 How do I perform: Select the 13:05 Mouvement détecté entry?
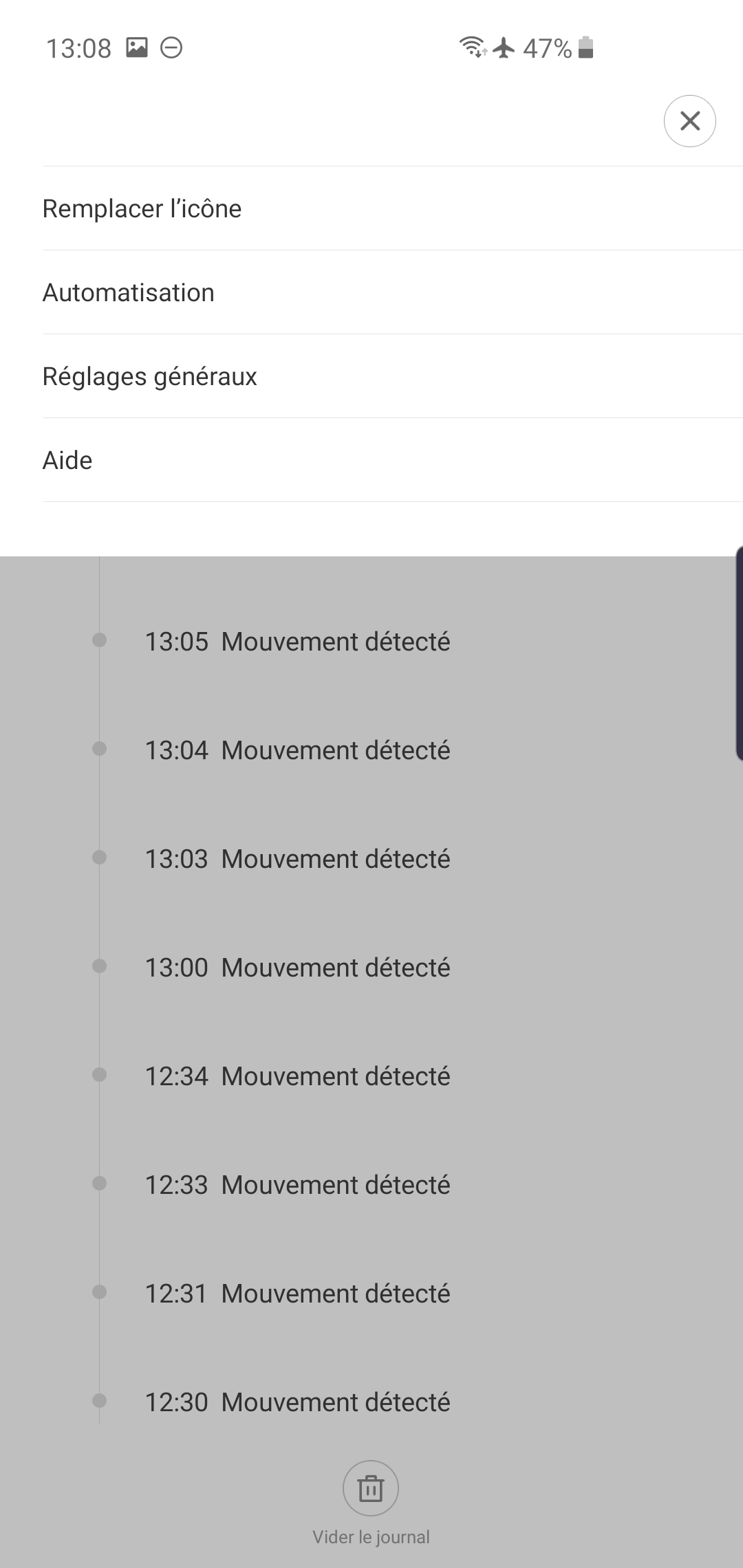297,642
